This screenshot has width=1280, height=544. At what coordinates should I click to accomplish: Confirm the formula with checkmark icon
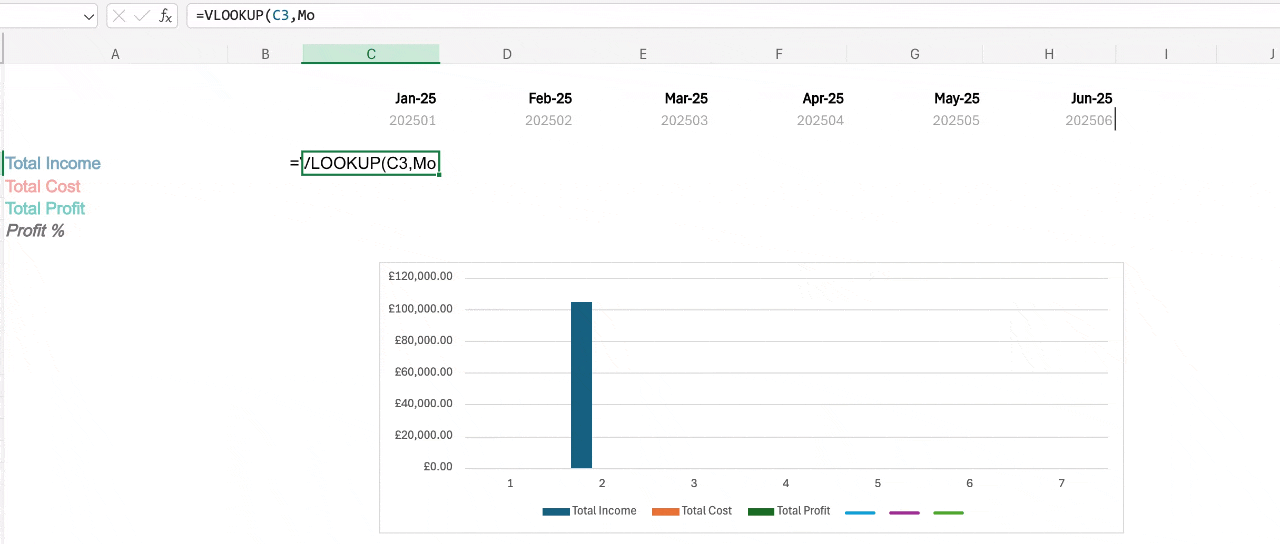(142, 16)
